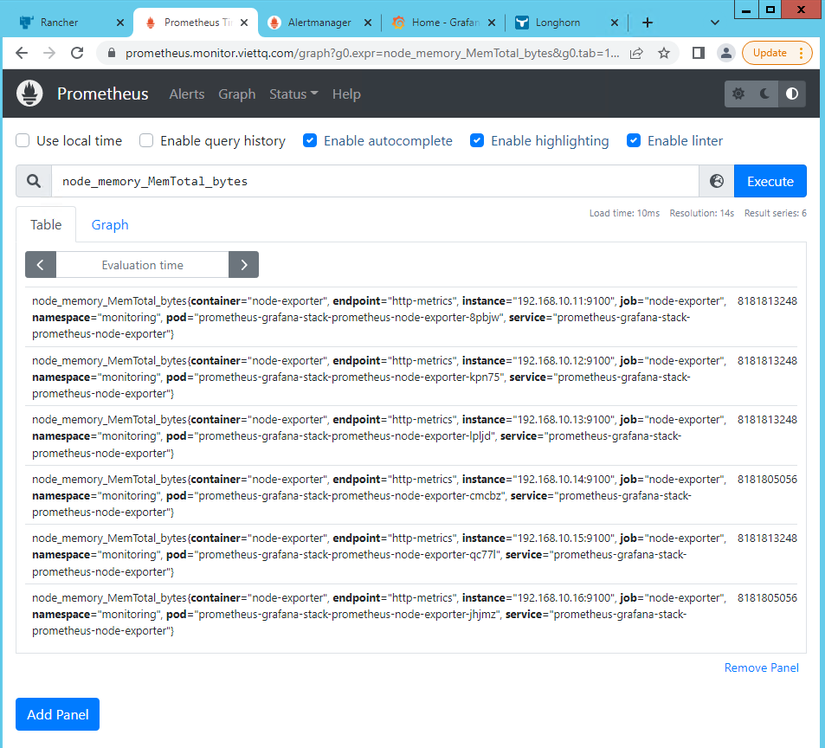
Task: Click the Result series: 6 label
Action: click(775, 213)
